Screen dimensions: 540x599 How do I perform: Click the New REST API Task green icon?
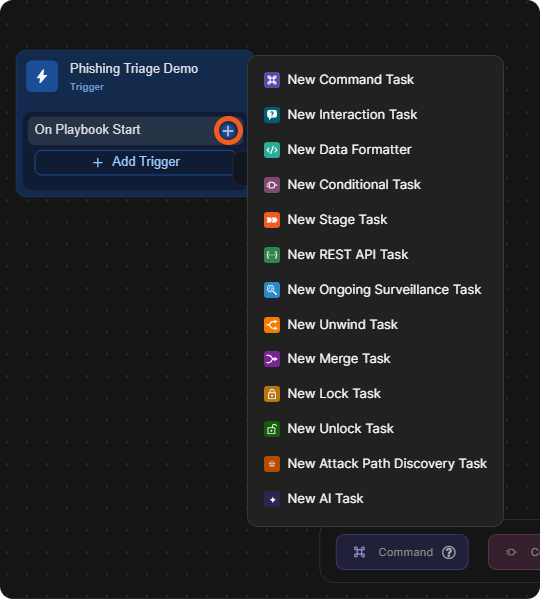tap(272, 255)
